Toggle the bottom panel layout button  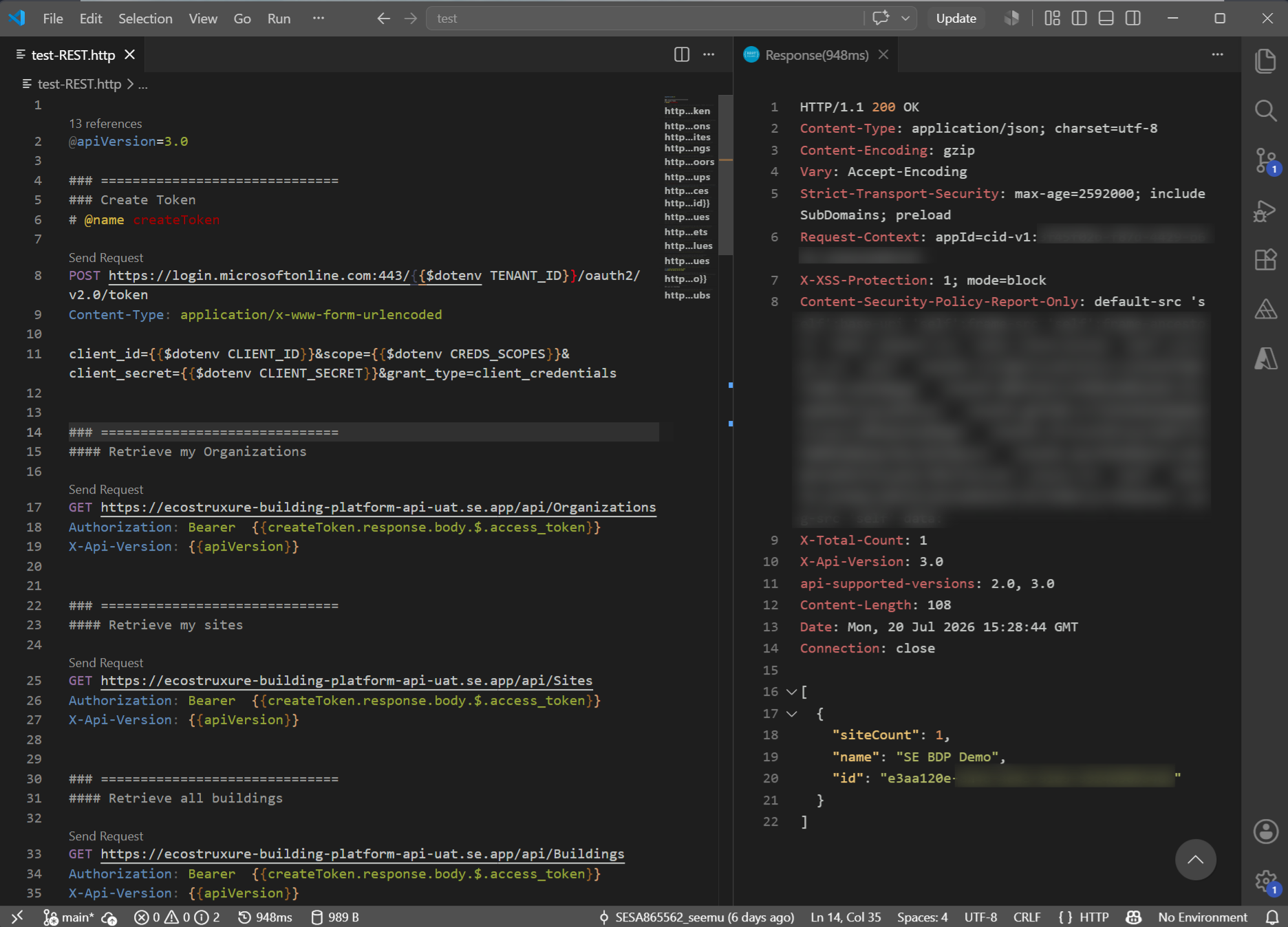(1106, 19)
